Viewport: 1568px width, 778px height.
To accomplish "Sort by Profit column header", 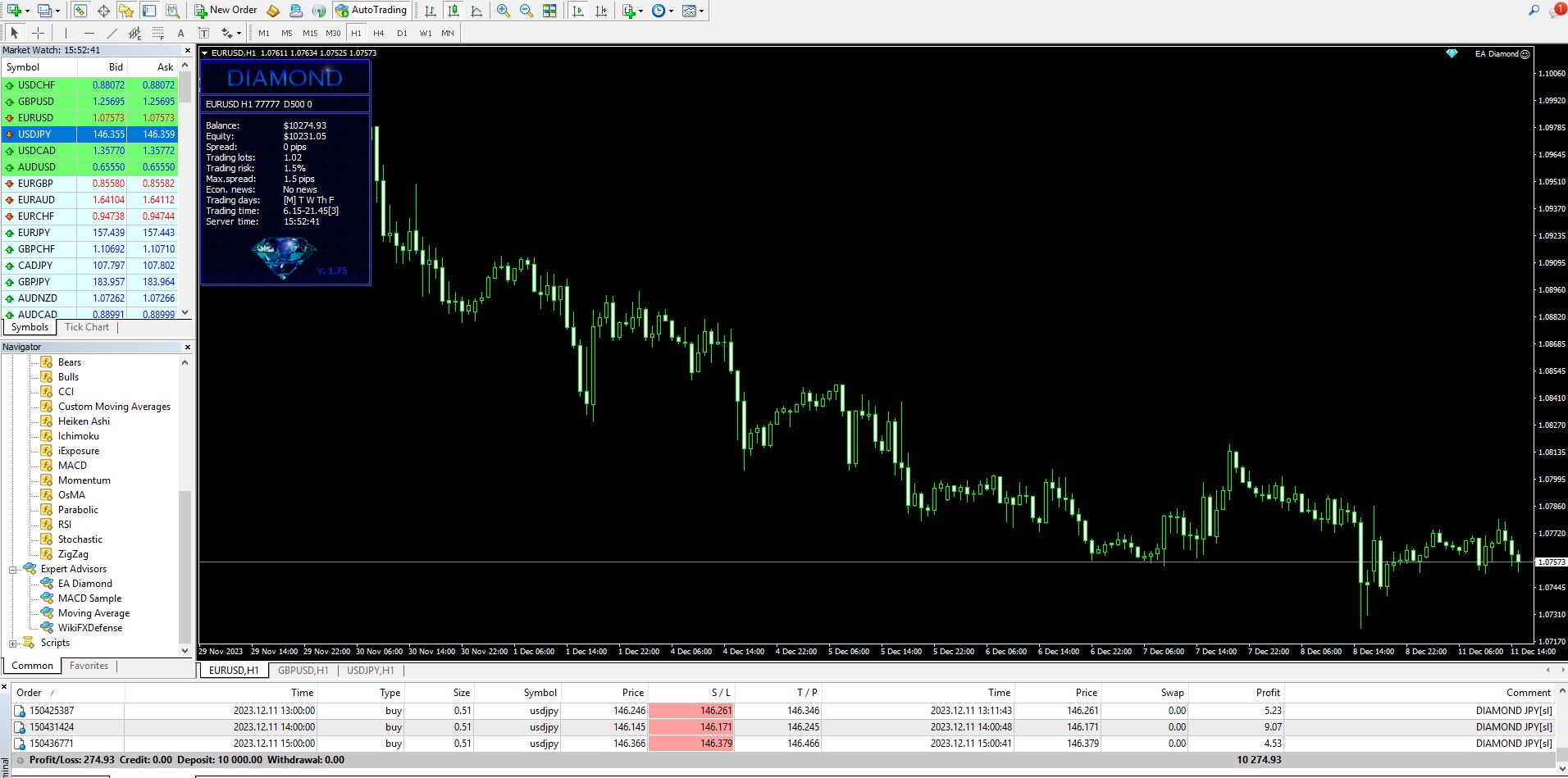I will tap(1268, 693).
